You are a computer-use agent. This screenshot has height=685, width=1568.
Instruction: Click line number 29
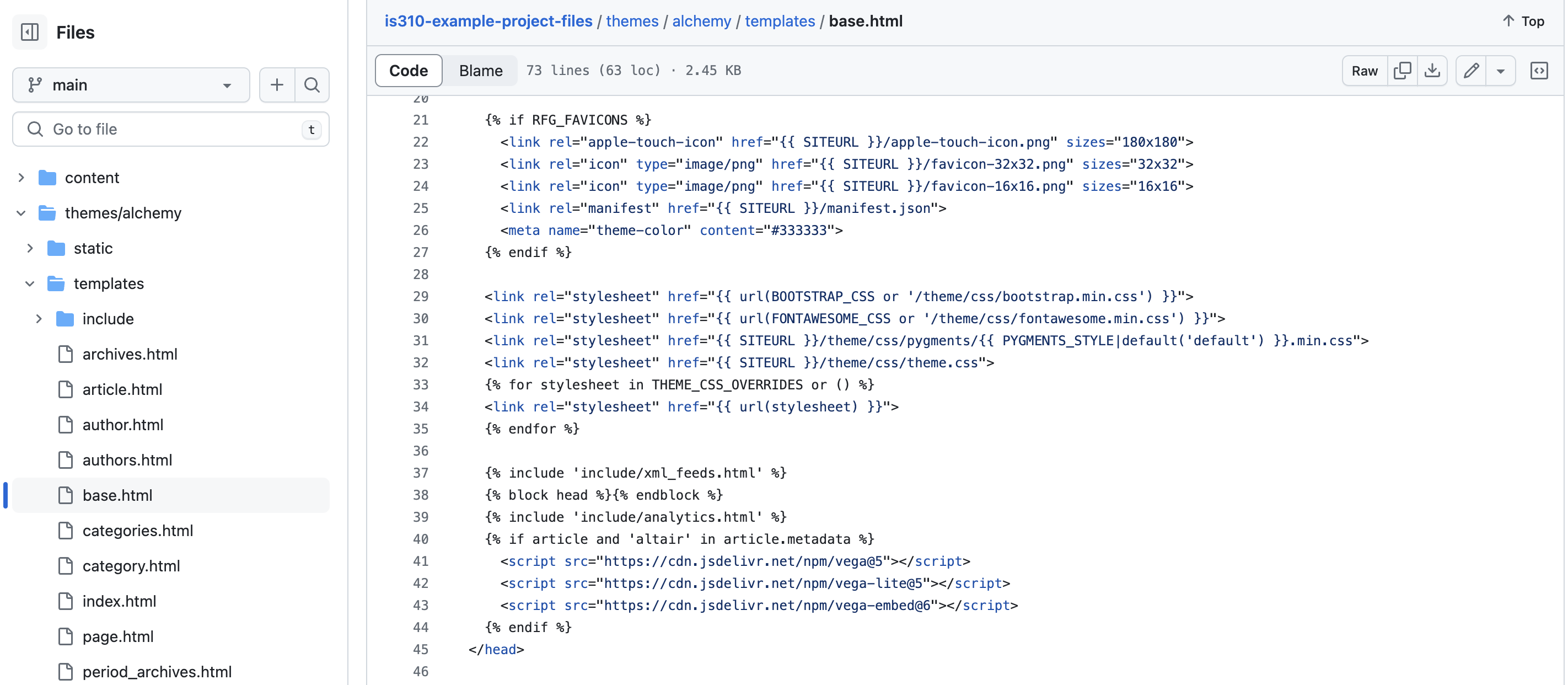tap(421, 297)
